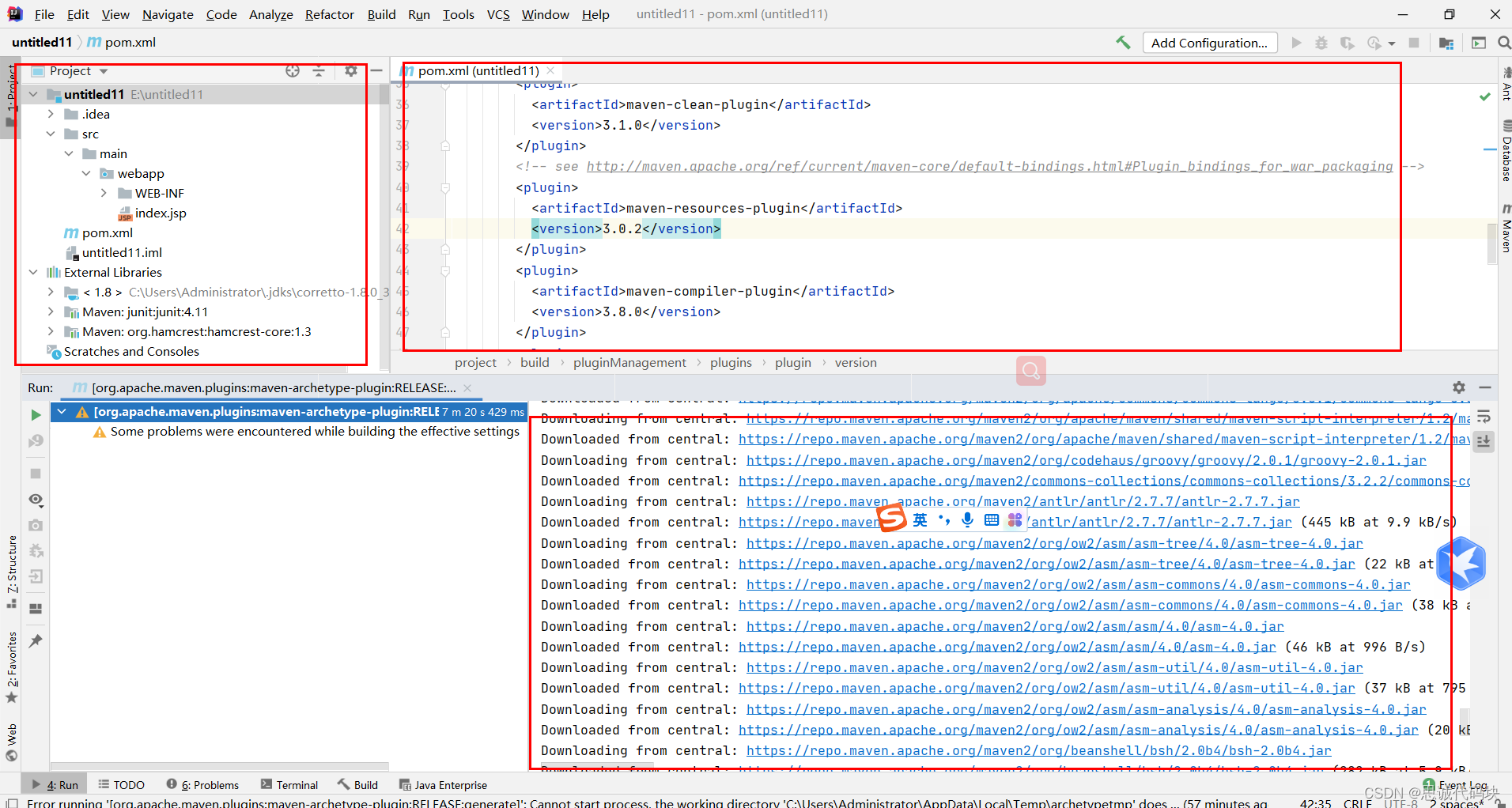Open the File menu

coord(44,14)
